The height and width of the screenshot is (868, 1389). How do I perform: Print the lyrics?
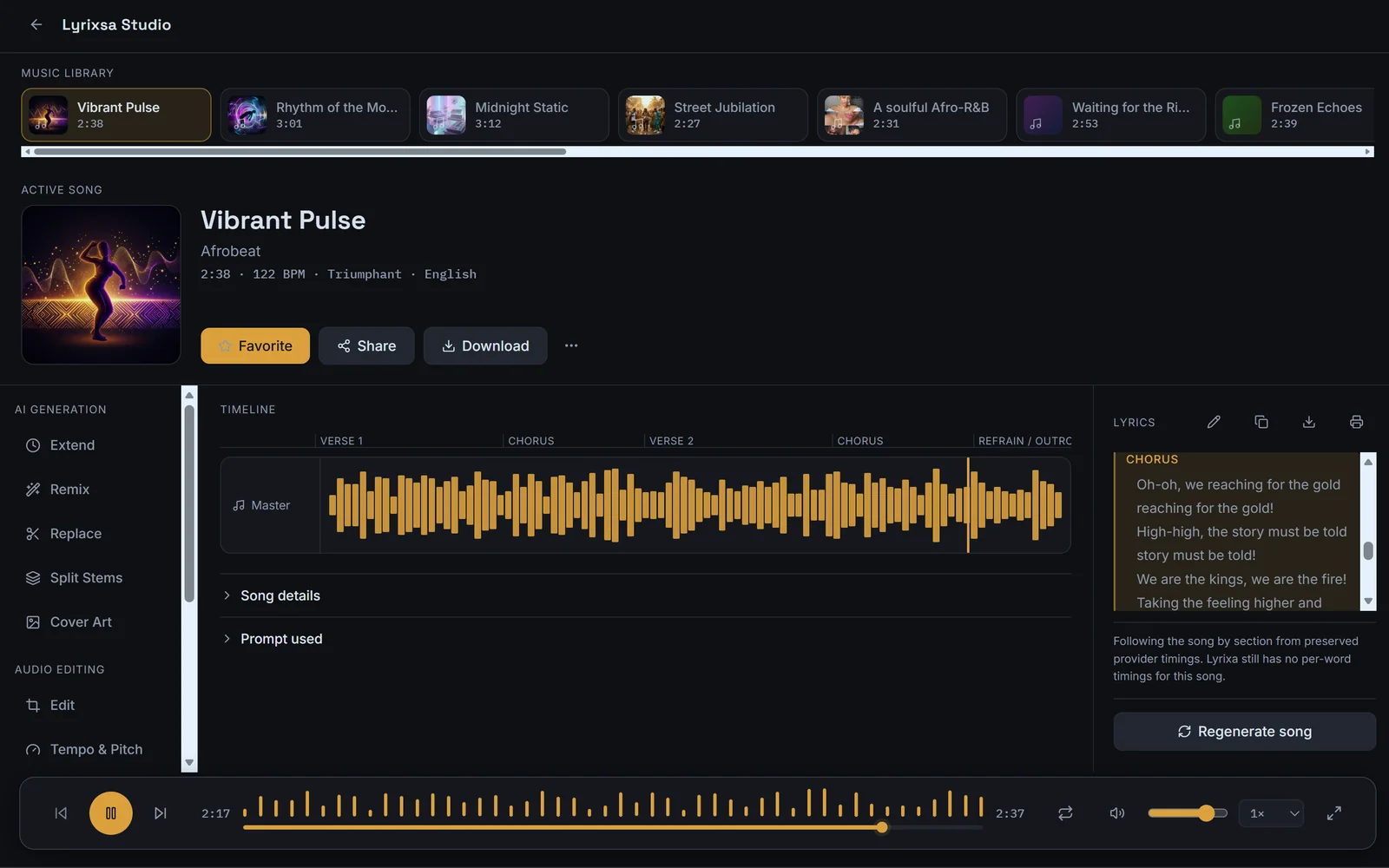tap(1356, 422)
